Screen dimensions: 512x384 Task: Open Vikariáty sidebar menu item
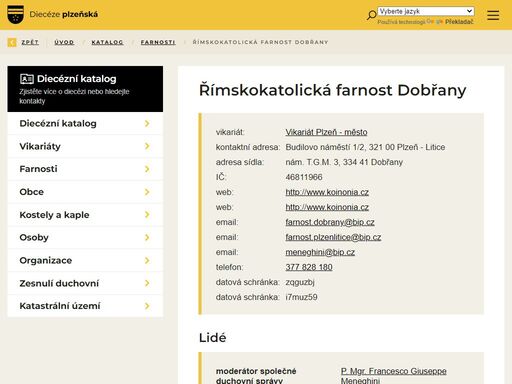[85, 146]
